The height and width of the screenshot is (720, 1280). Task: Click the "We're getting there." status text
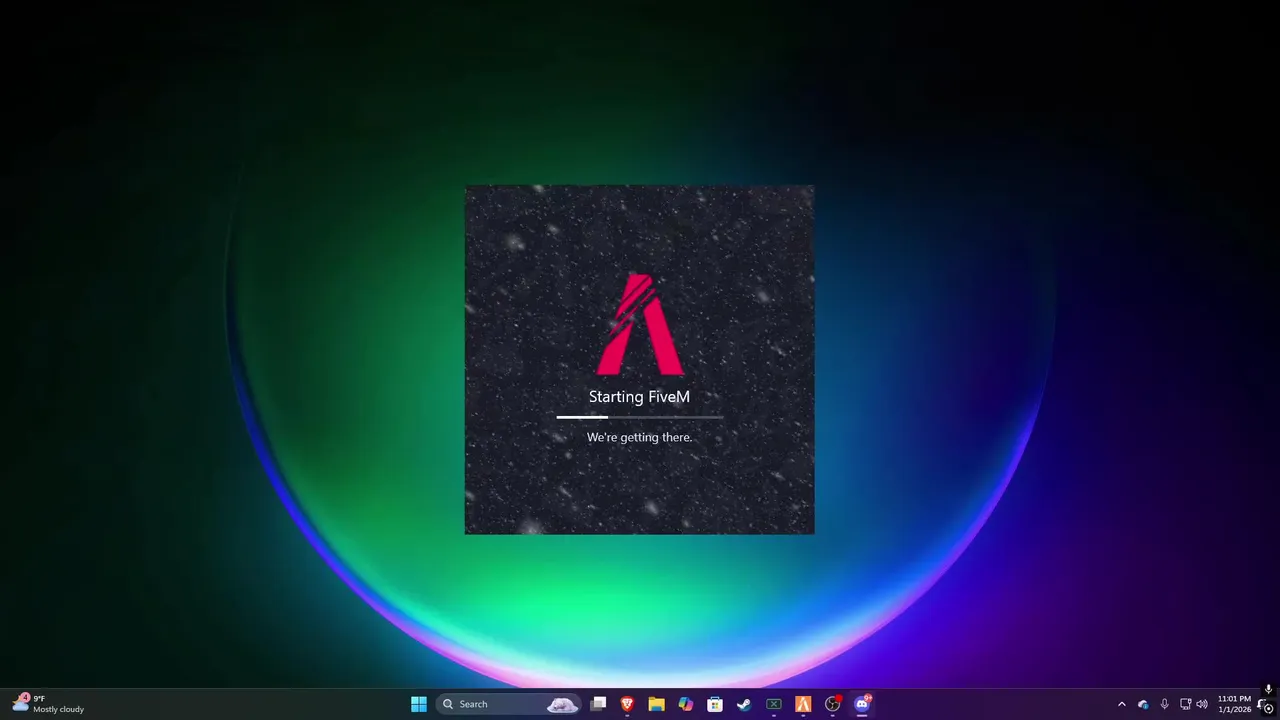pos(639,437)
